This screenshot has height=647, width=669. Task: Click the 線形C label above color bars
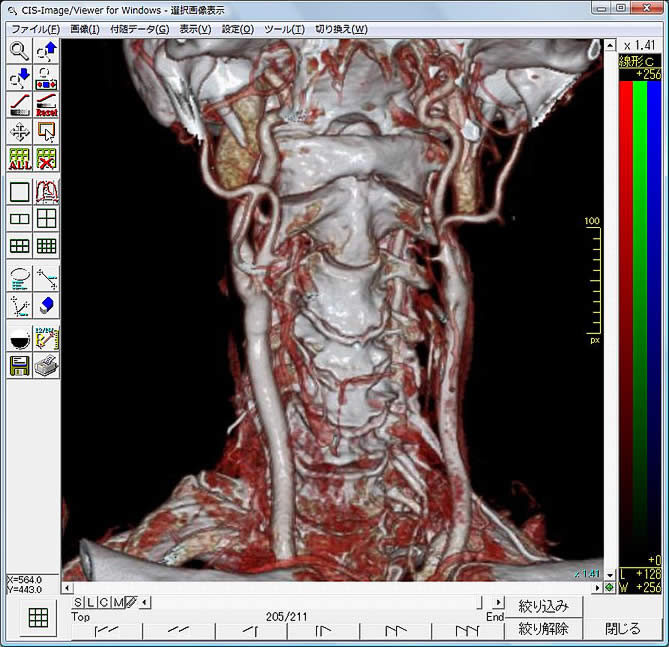point(639,61)
